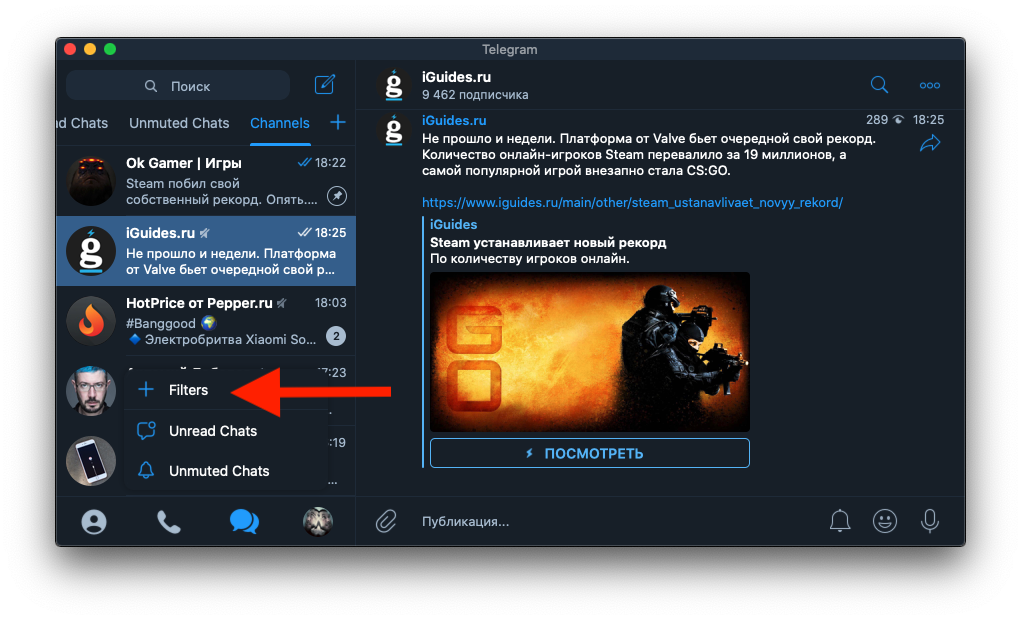The width and height of the screenshot is (1021, 620).
Task: Choose Filters in the popup menu
Action: coord(227,389)
